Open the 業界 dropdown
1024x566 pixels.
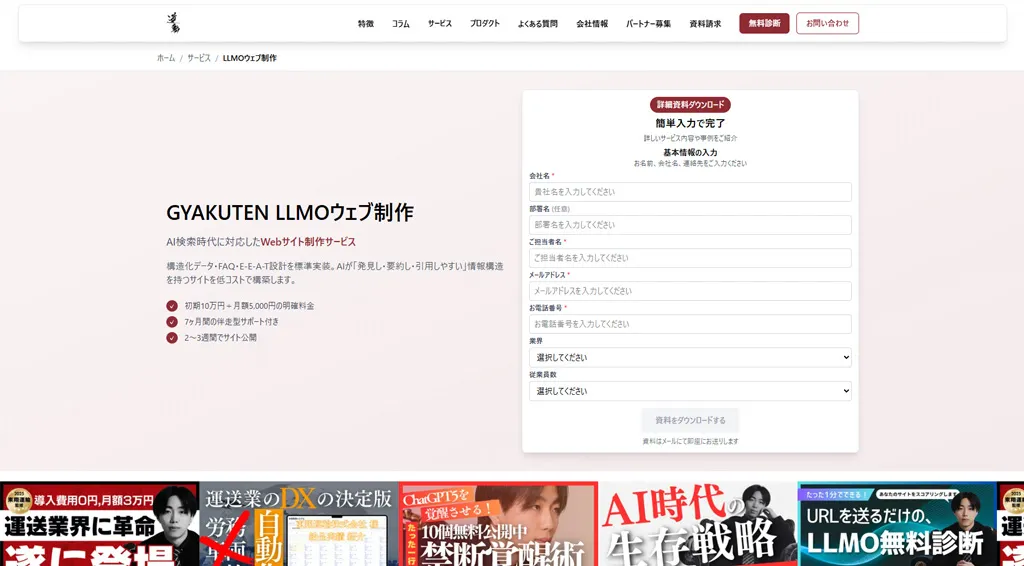[x=690, y=357]
